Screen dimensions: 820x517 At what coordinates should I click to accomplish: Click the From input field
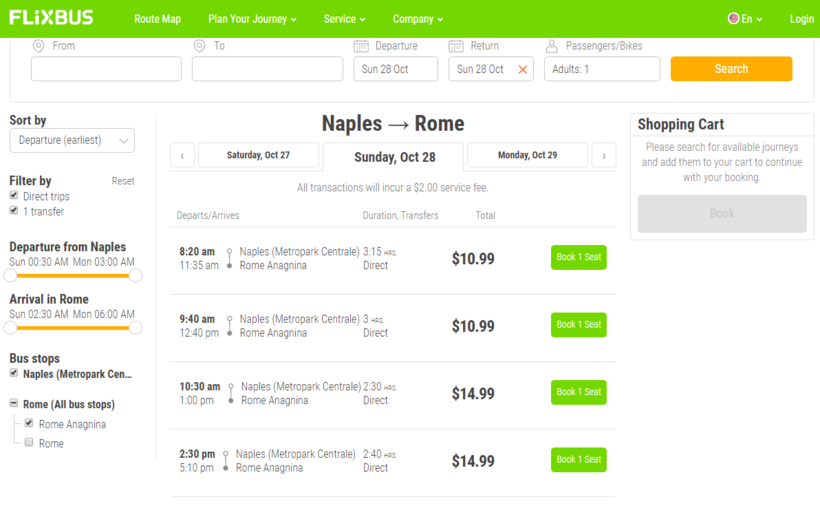point(106,69)
